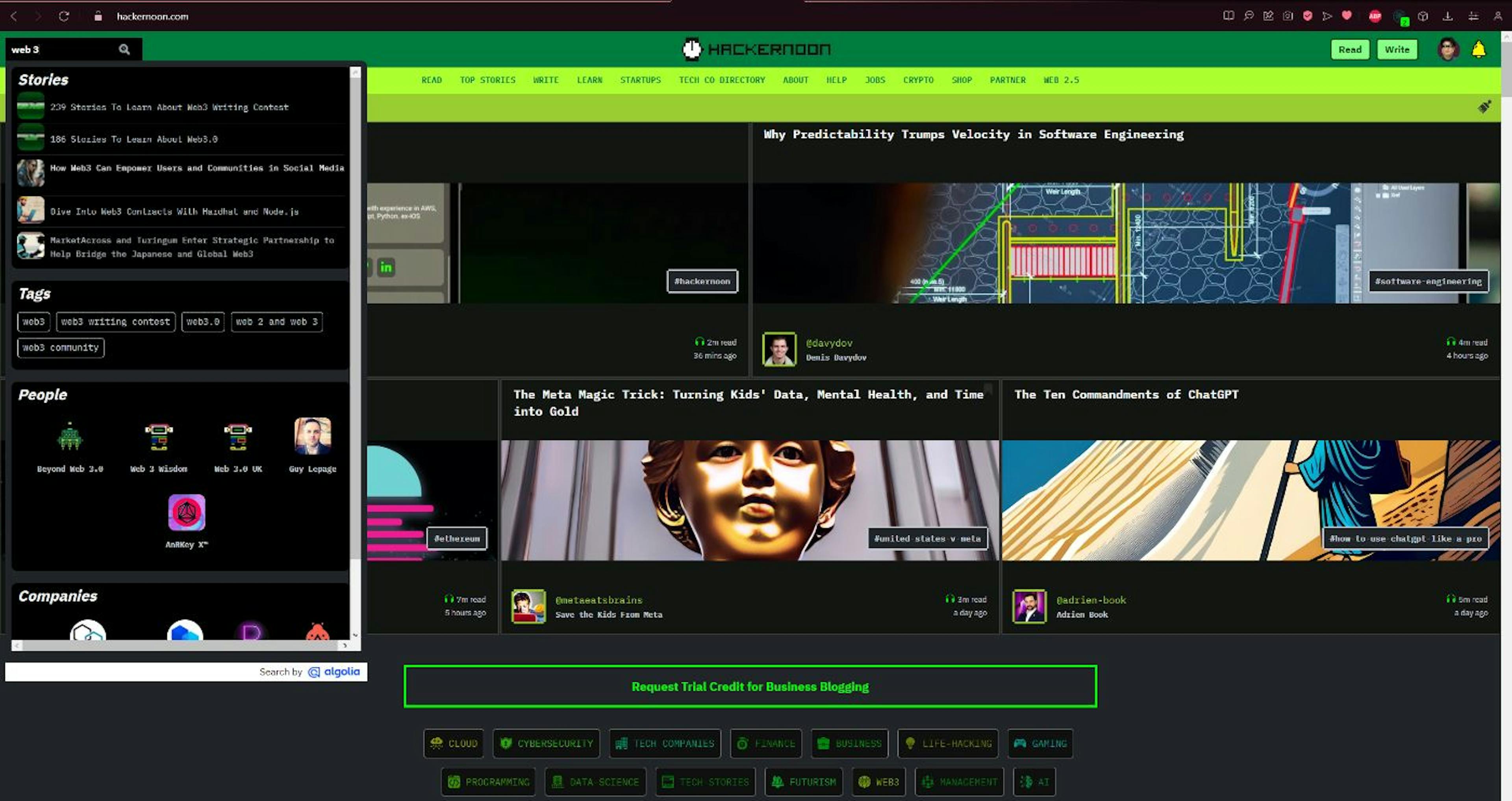This screenshot has width=1512, height=801.
Task: Select the DATA SCIENCE category button
Action: click(x=595, y=782)
